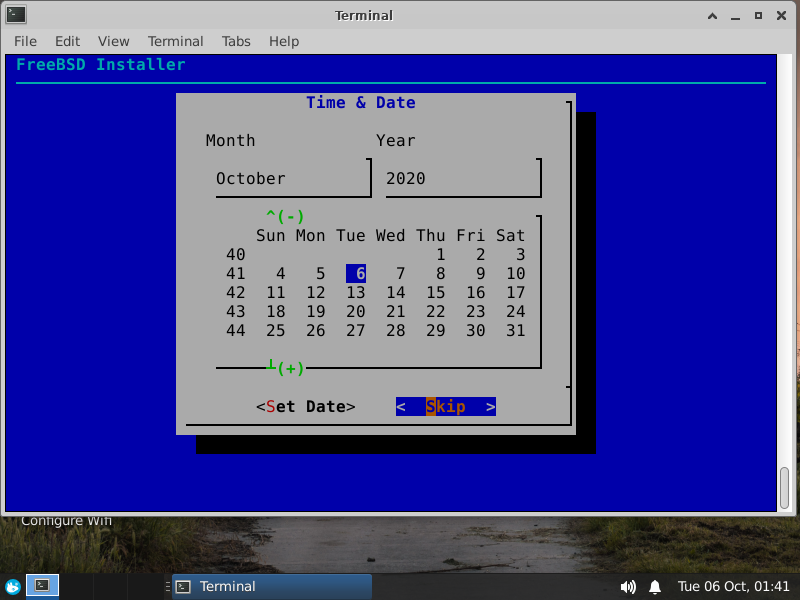Image resolution: width=800 pixels, height=600 pixels.
Task: Select day 14 in the calendar
Action: pos(396,292)
